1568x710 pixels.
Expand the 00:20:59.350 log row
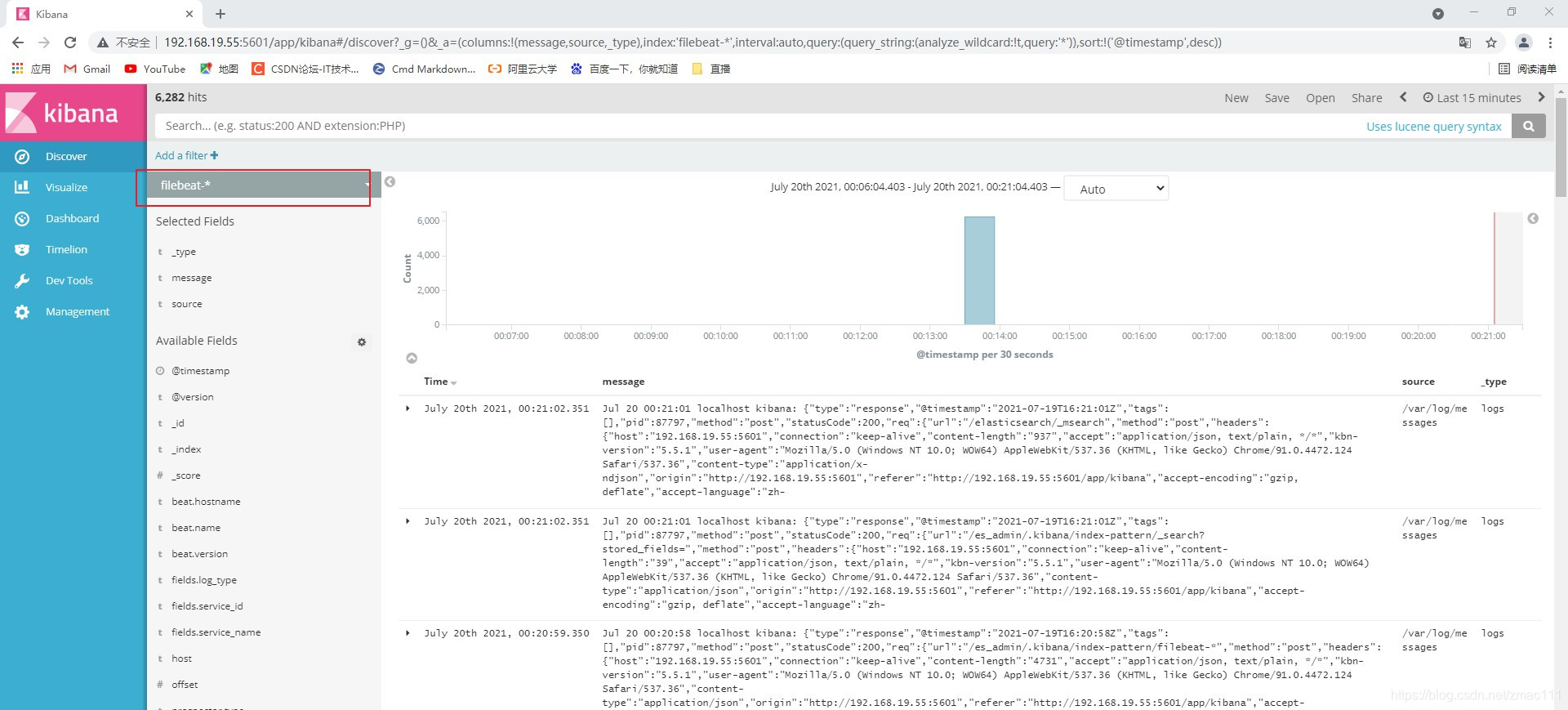(408, 633)
